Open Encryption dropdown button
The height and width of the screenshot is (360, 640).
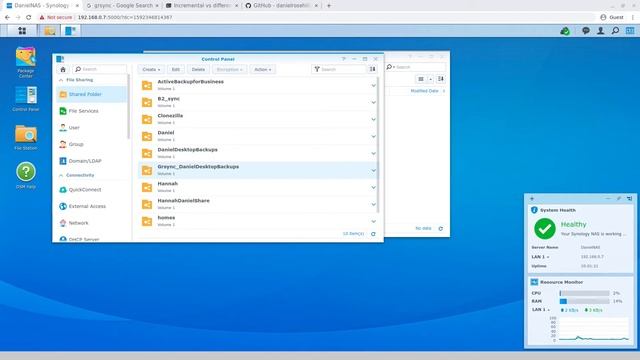pyautogui.click(x=229, y=69)
